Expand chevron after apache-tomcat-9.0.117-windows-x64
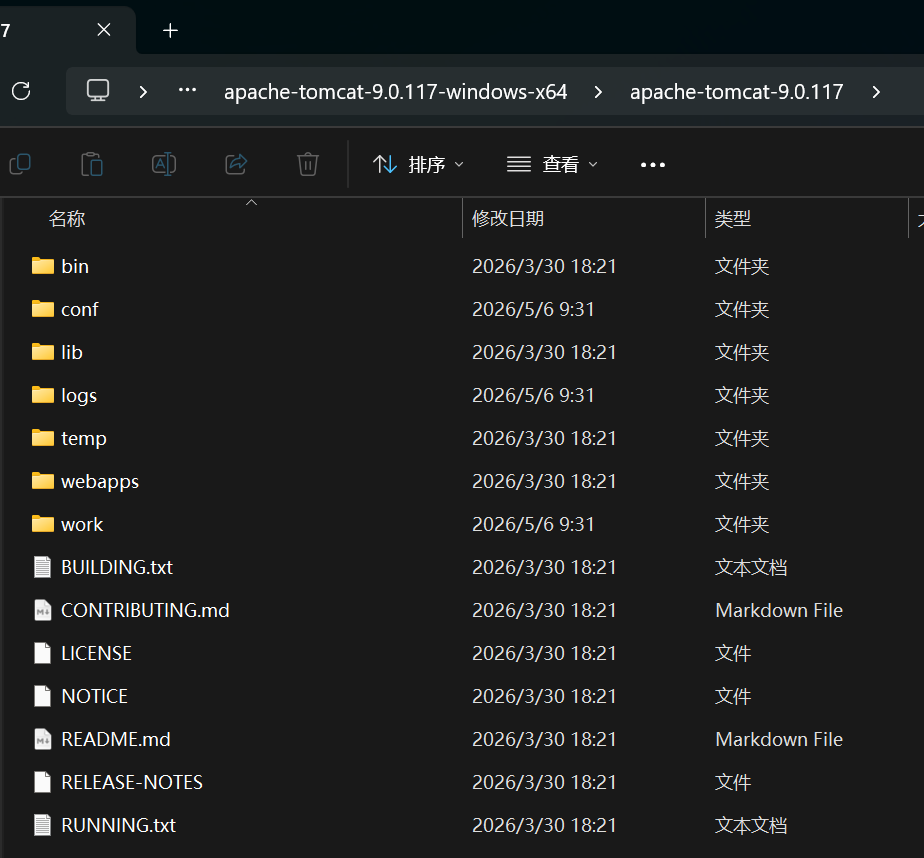The width and height of the screenshot is (924, 858). pyautogui.click(x=598, y=92)
